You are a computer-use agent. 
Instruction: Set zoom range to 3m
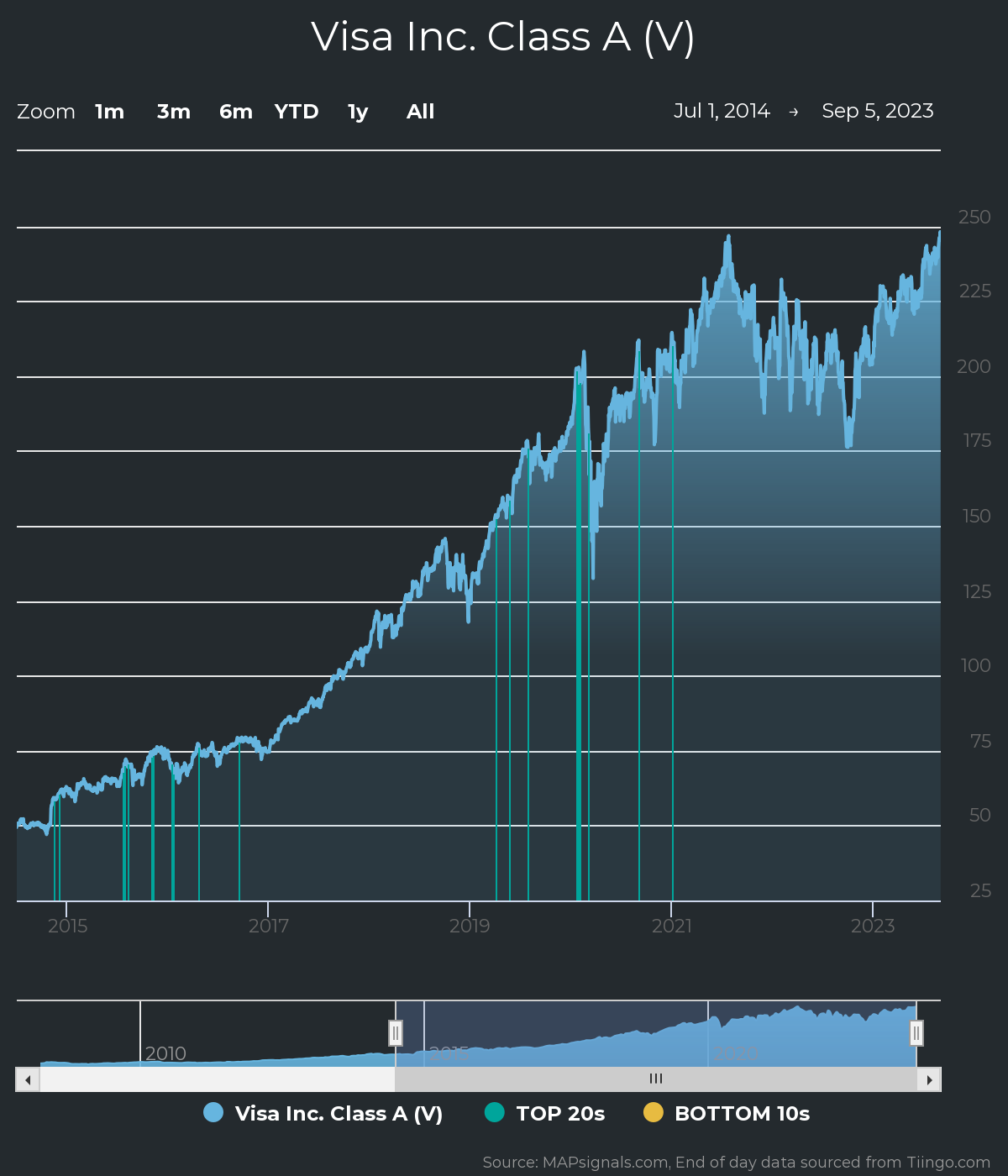[174, 112]
